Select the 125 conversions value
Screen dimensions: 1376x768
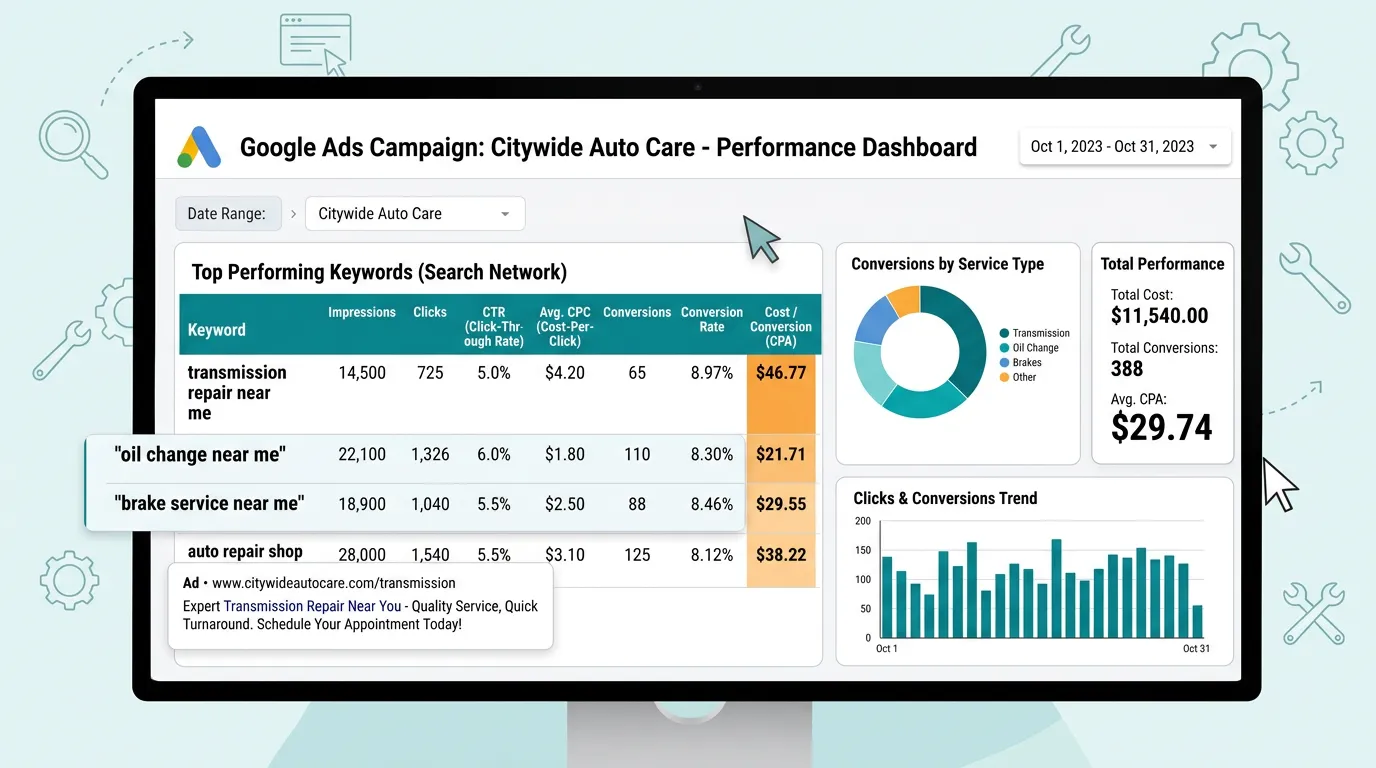click(x=637, y=554)
